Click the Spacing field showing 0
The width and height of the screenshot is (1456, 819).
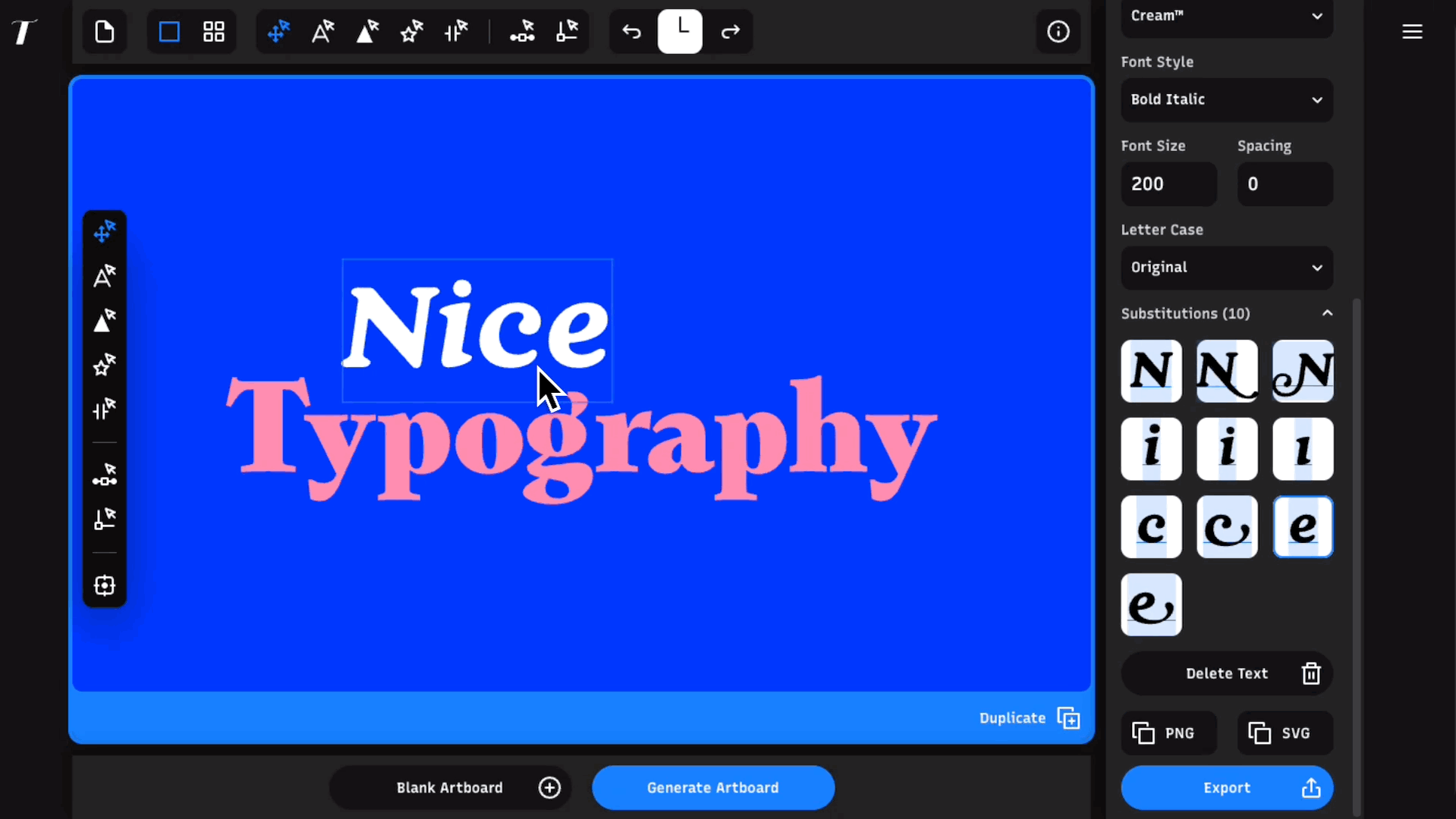click(1285, 184)
